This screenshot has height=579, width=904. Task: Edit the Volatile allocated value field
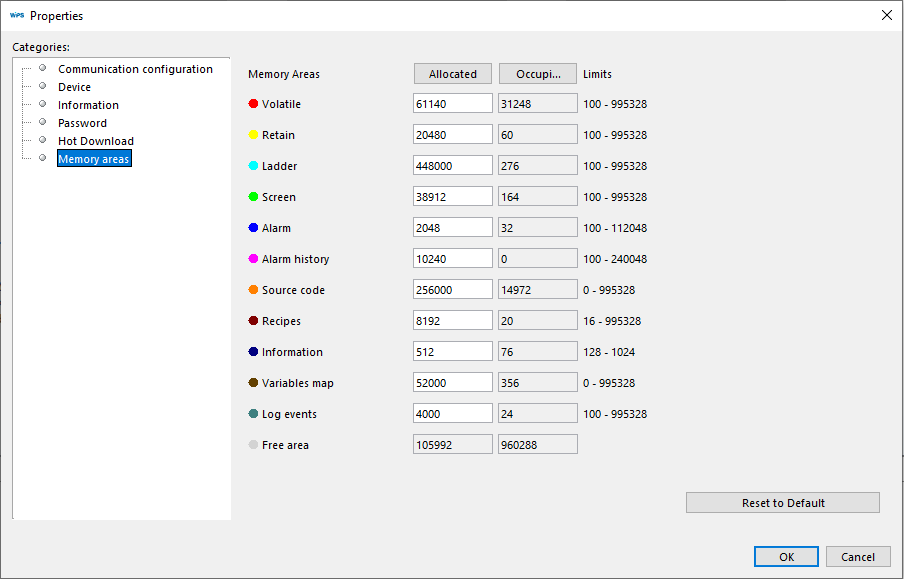pos(452,103)
